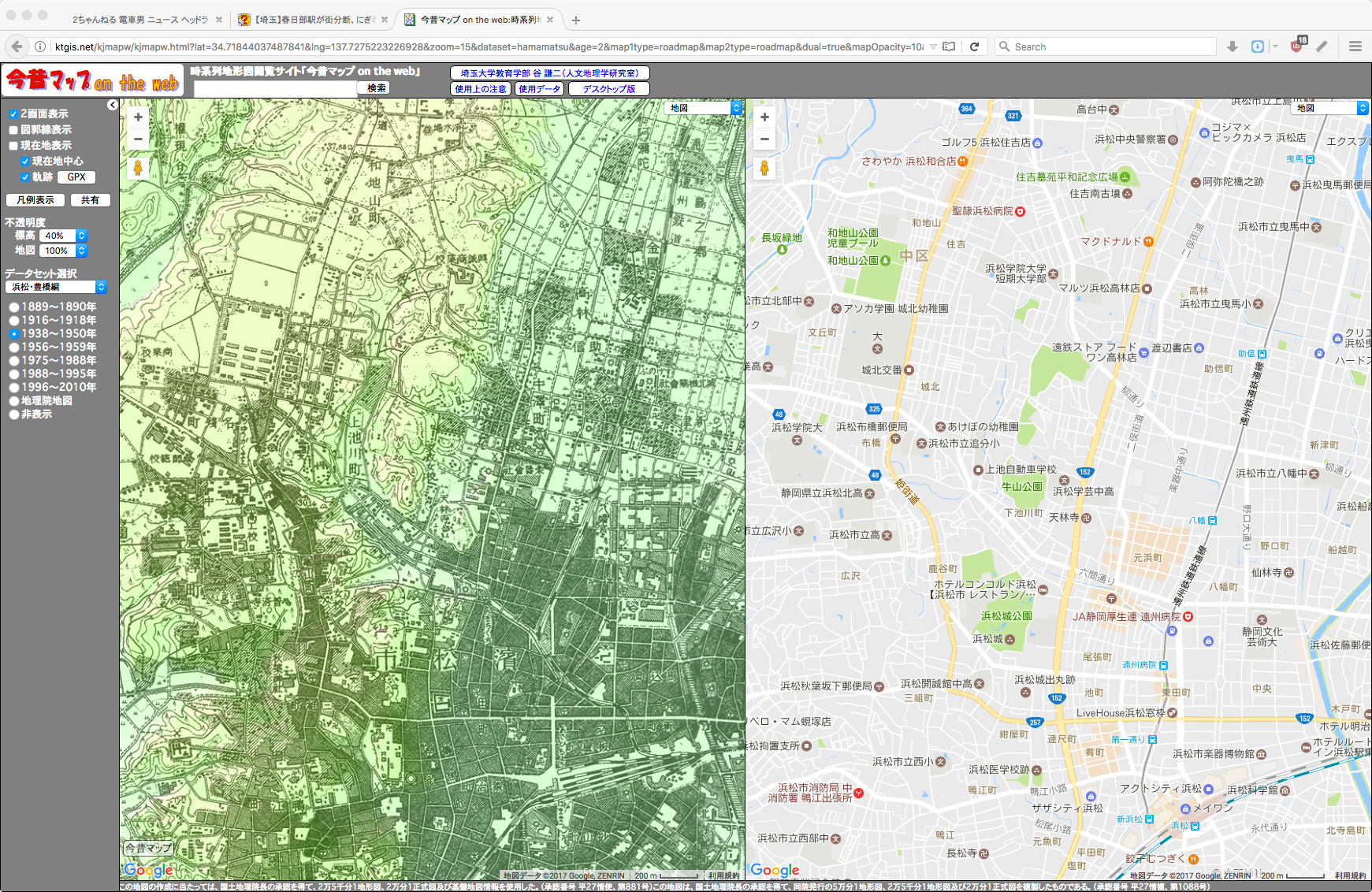The height and width of the screenshot is (892, 1372).
Task: Open the left map's 地図 type dropdown
Action: [704, 108]
